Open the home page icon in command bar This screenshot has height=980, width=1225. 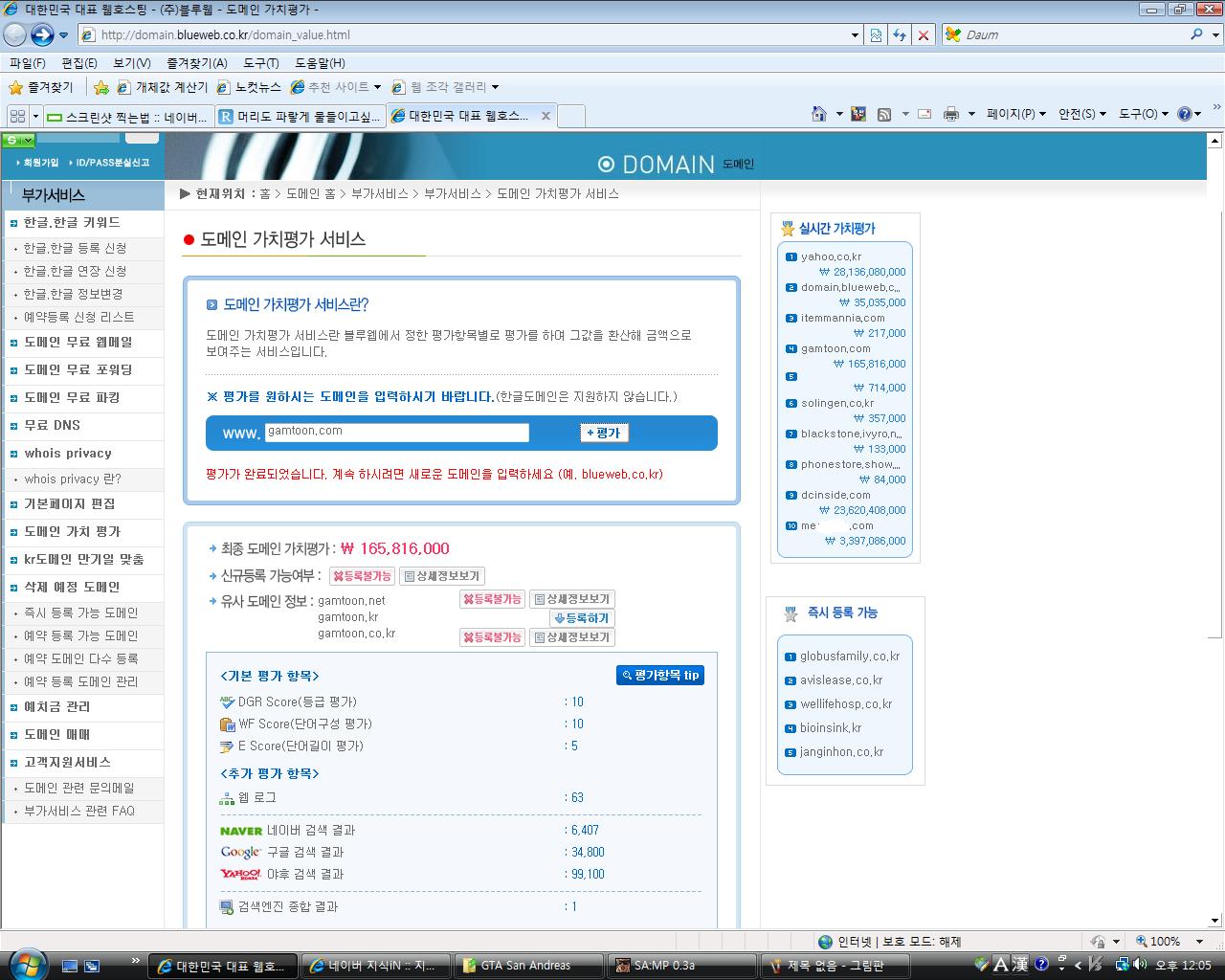pos(819,114)
